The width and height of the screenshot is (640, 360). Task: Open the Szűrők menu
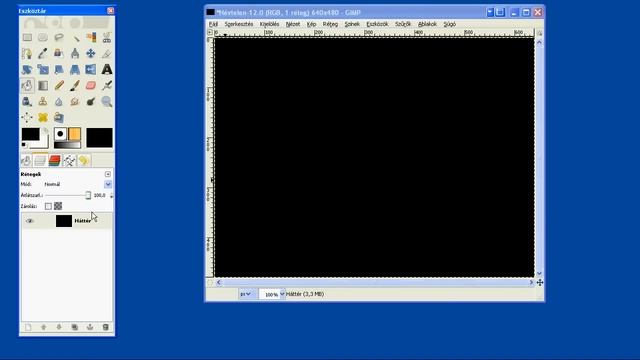pos(403,24)
